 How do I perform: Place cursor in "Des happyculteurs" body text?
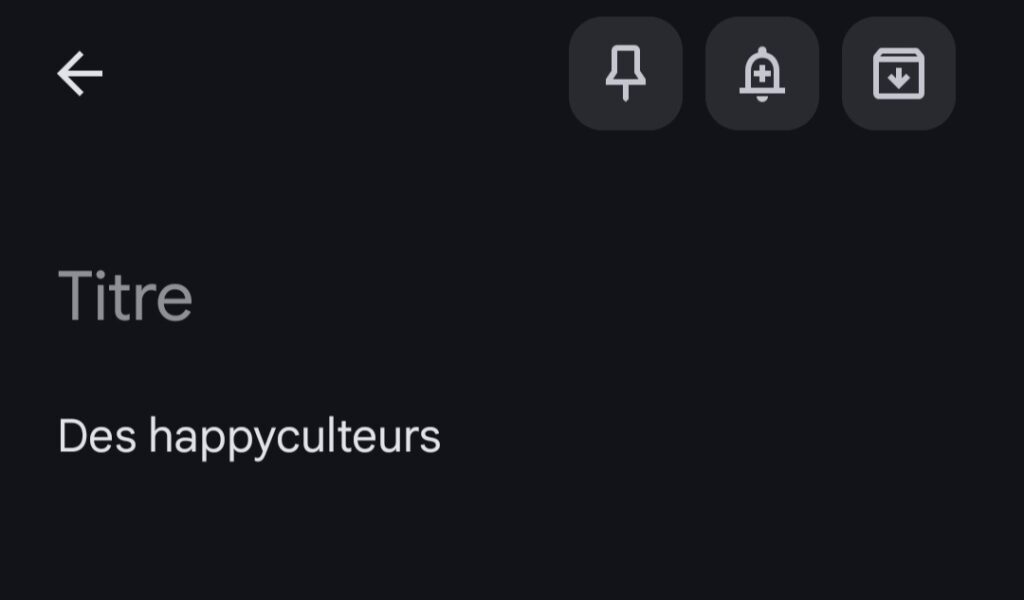click(249, 437)
